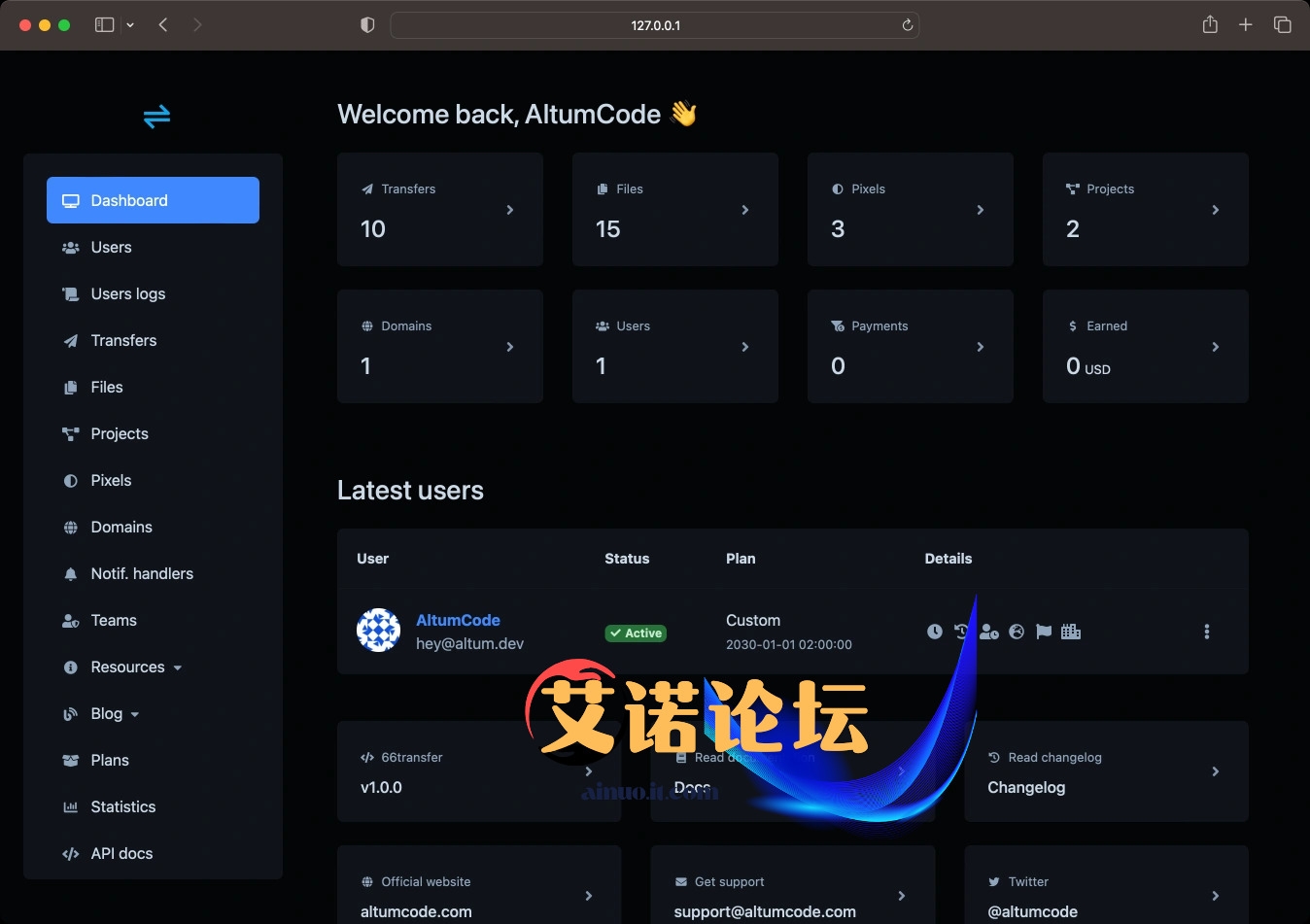
Task: Click the Statistics chart icon
Action: click(70, 807)
